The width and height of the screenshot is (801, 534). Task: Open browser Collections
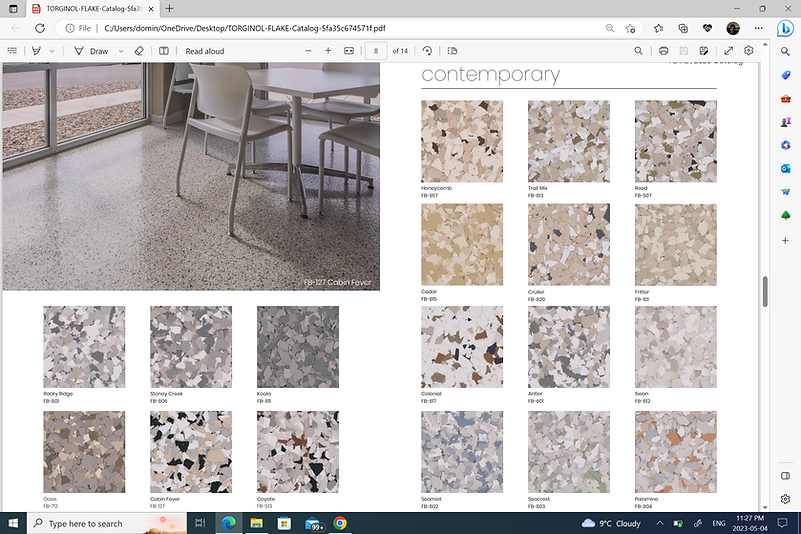(x=683, y=28)
